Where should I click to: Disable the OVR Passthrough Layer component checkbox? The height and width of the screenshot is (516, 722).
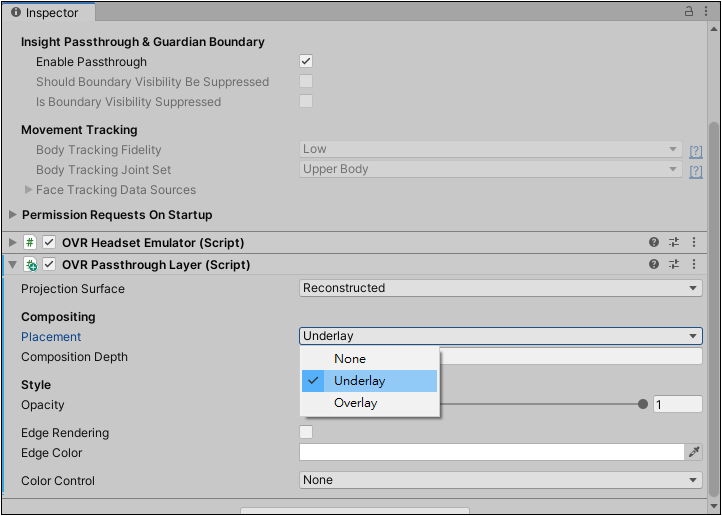49,265
